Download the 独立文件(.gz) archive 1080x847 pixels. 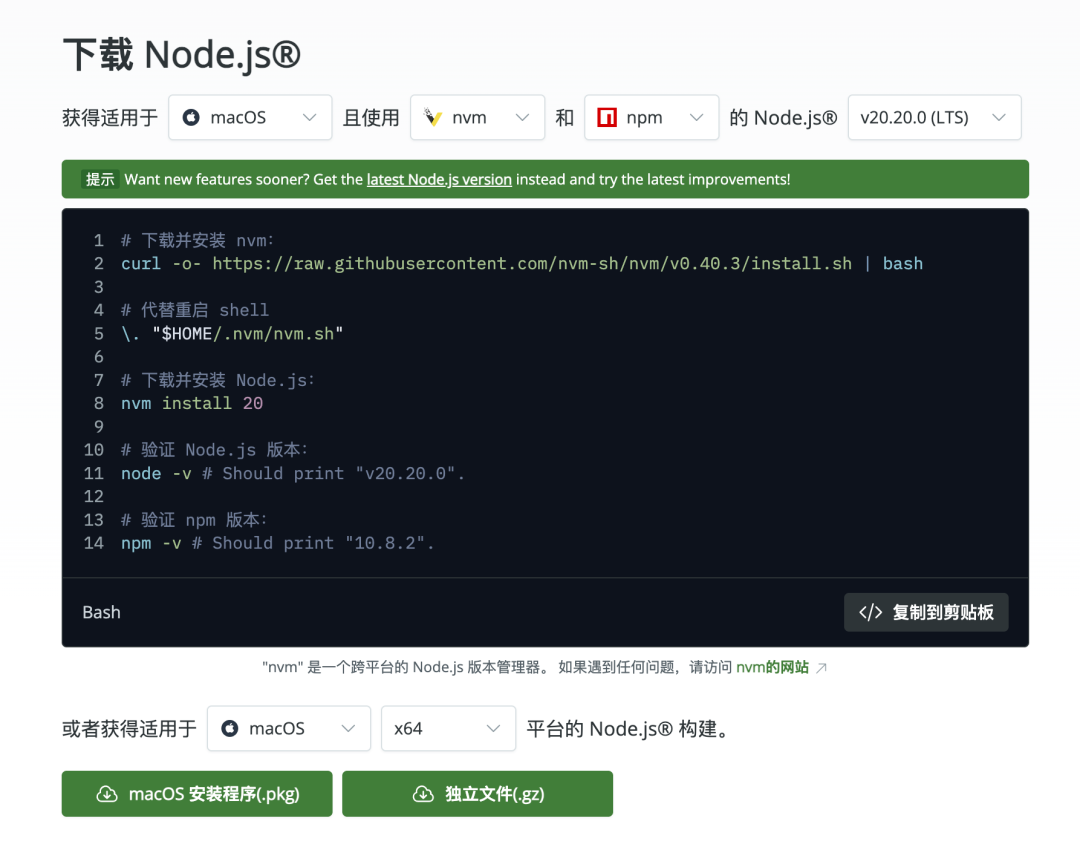(x=477, y=795)
